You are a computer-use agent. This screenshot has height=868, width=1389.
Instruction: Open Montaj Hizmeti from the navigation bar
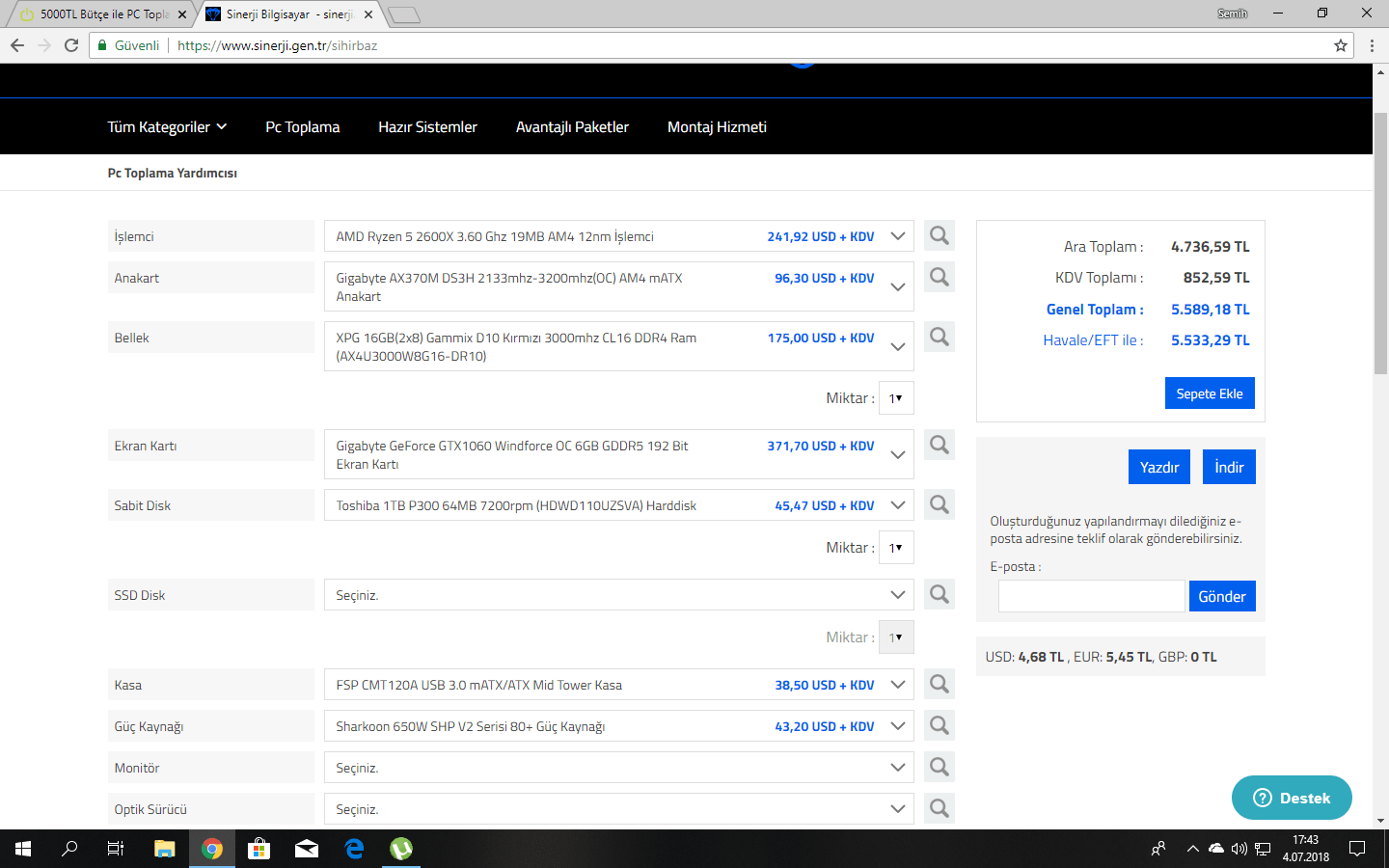click(717, 126)
